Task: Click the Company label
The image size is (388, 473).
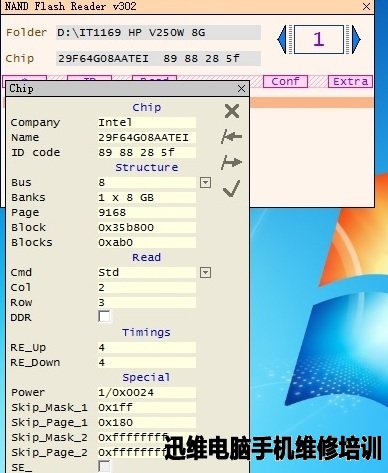Action: point(35,123)
